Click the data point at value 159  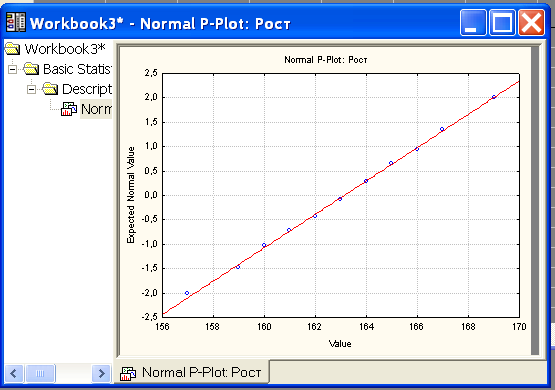(238, 267)
